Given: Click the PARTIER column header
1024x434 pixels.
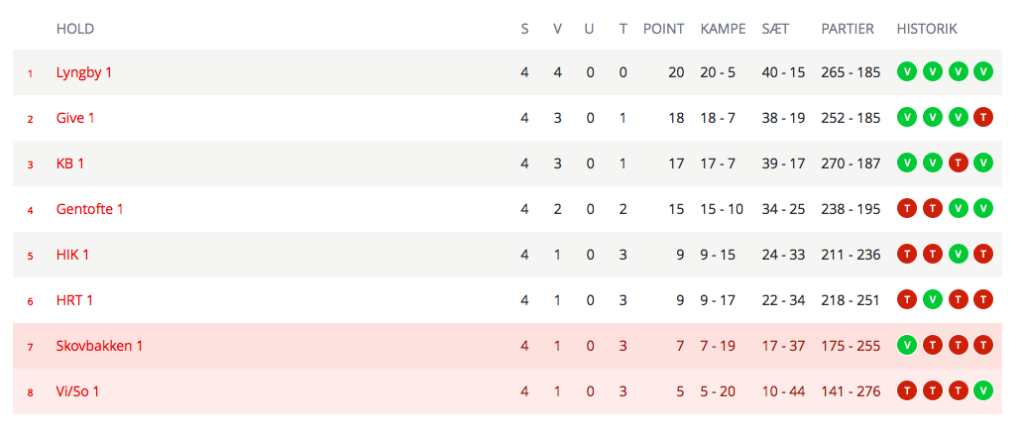Looking at the screenshot, I should pos(848,29).
